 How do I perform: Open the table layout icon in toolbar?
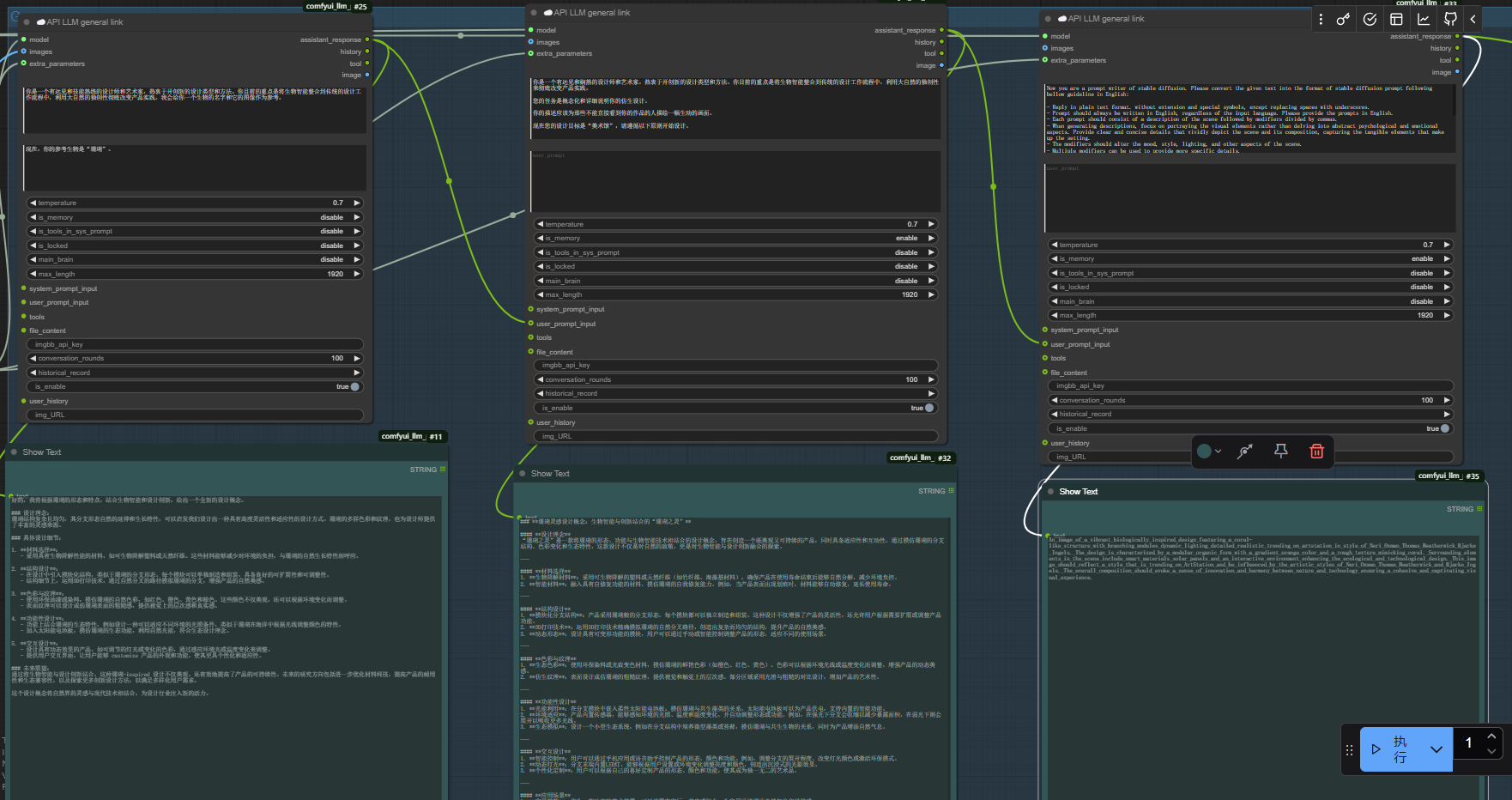point(1396,19)
